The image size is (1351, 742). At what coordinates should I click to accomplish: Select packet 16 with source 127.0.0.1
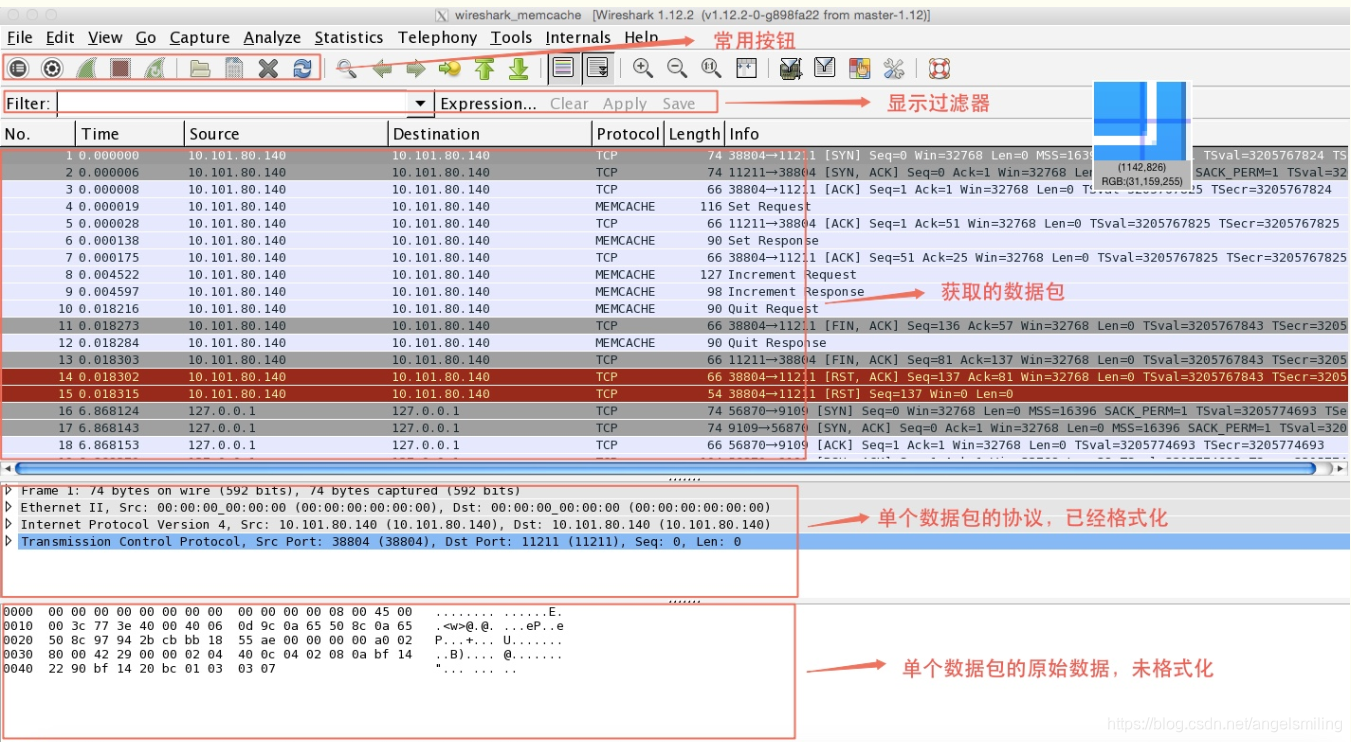point(675,411)
